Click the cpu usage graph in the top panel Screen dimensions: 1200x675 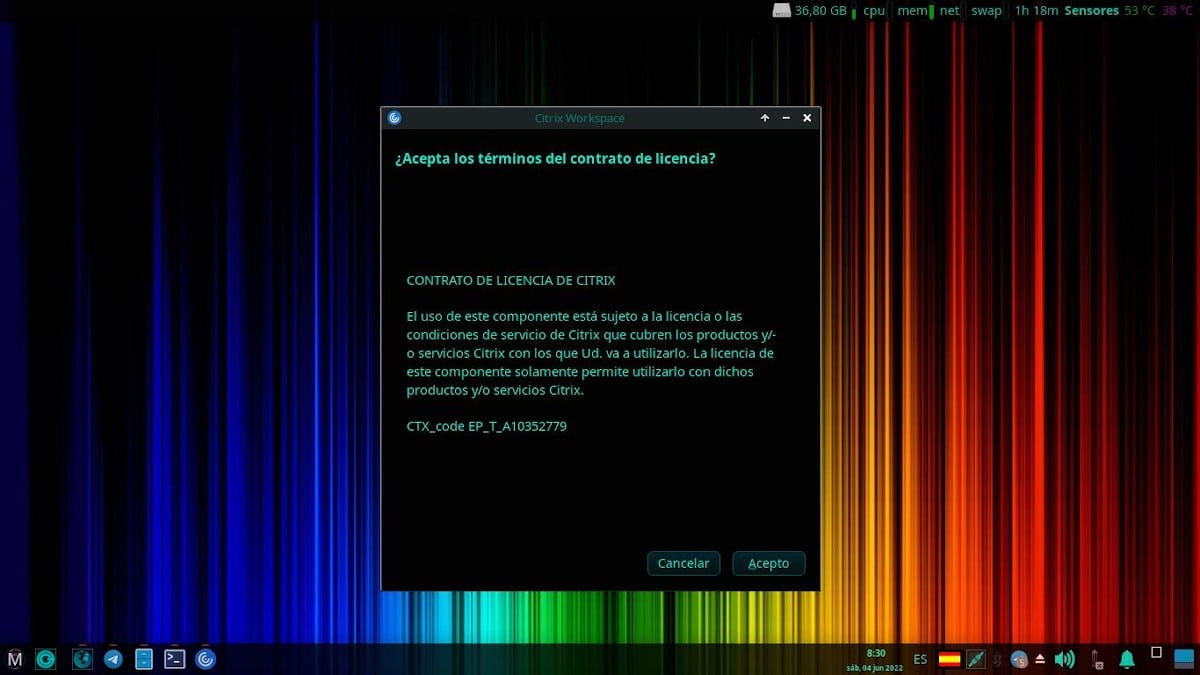click(871, 11)
